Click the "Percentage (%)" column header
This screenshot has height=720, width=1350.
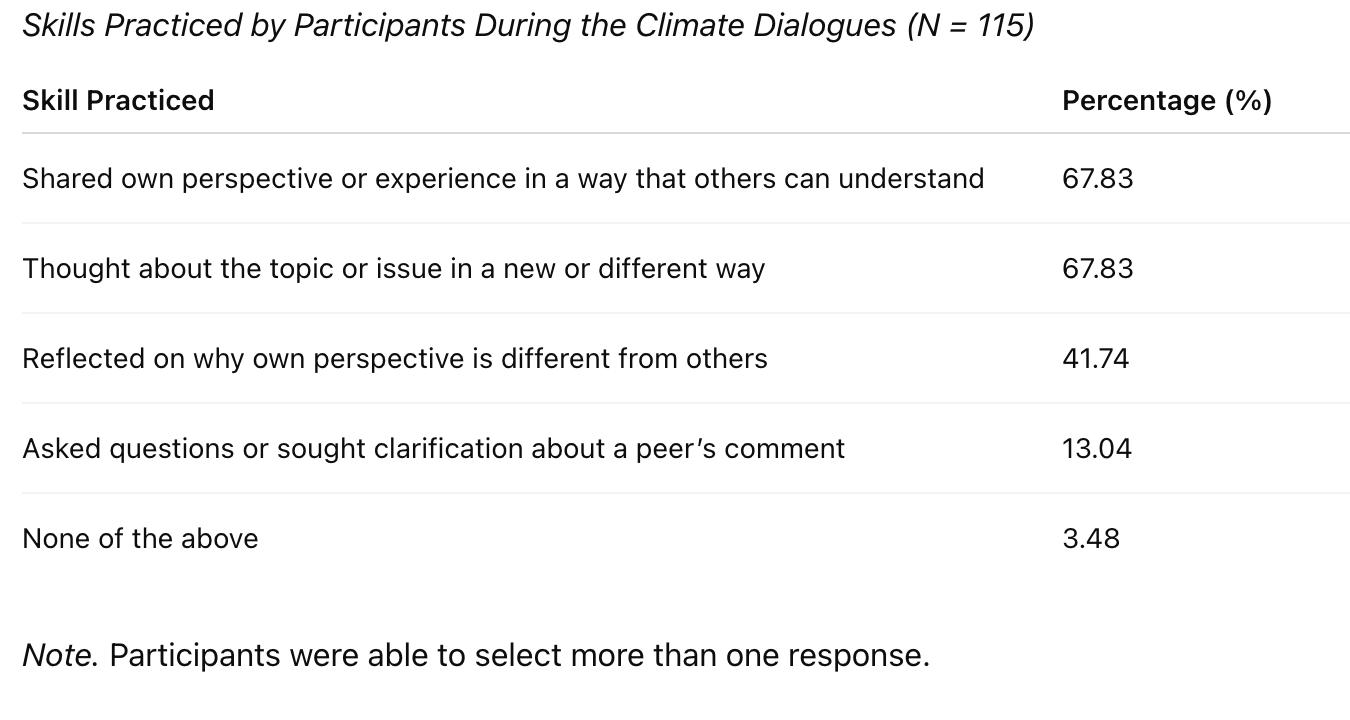(1166, 100)
